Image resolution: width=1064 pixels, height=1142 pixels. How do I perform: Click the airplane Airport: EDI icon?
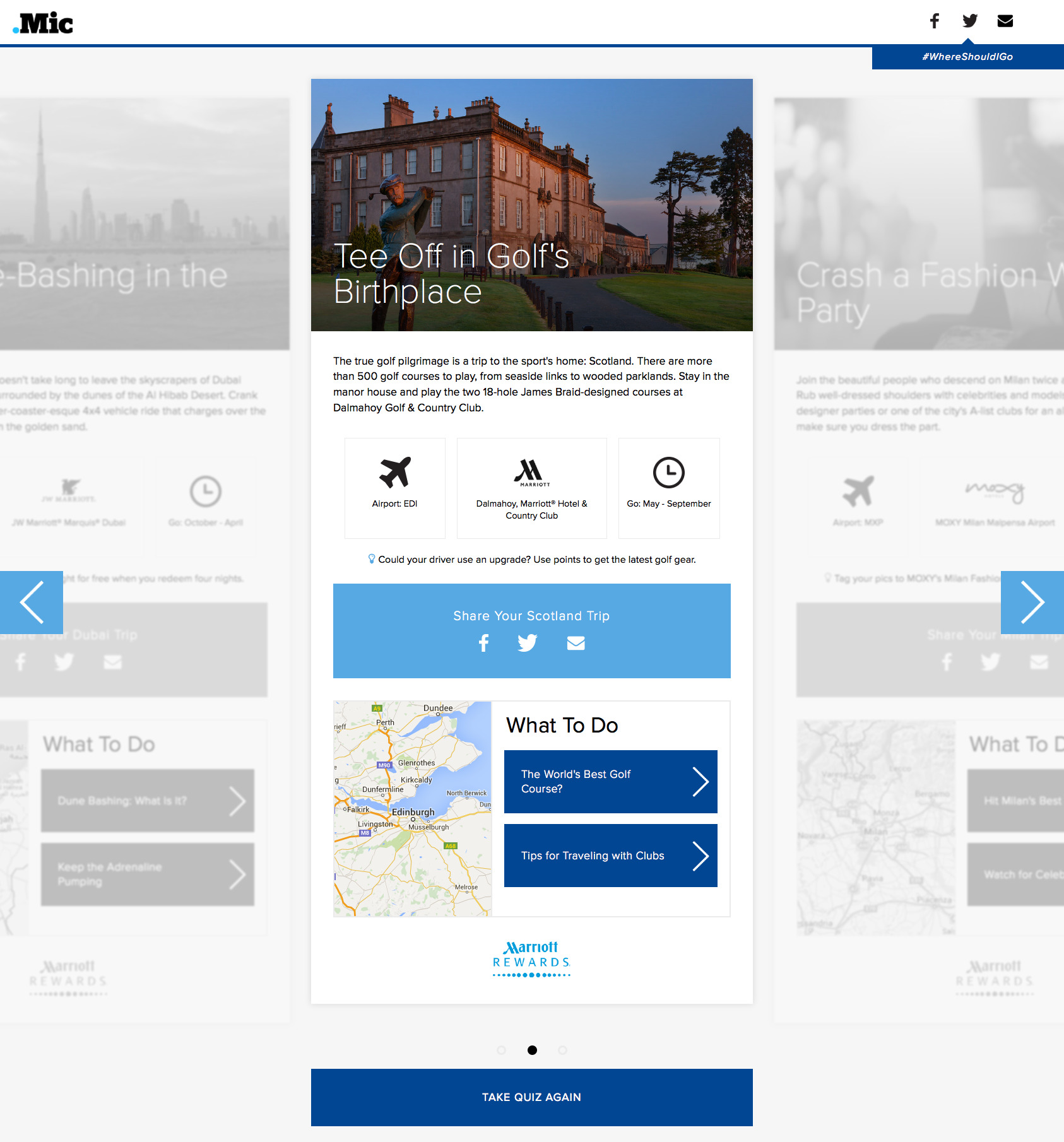coord(395,473)
